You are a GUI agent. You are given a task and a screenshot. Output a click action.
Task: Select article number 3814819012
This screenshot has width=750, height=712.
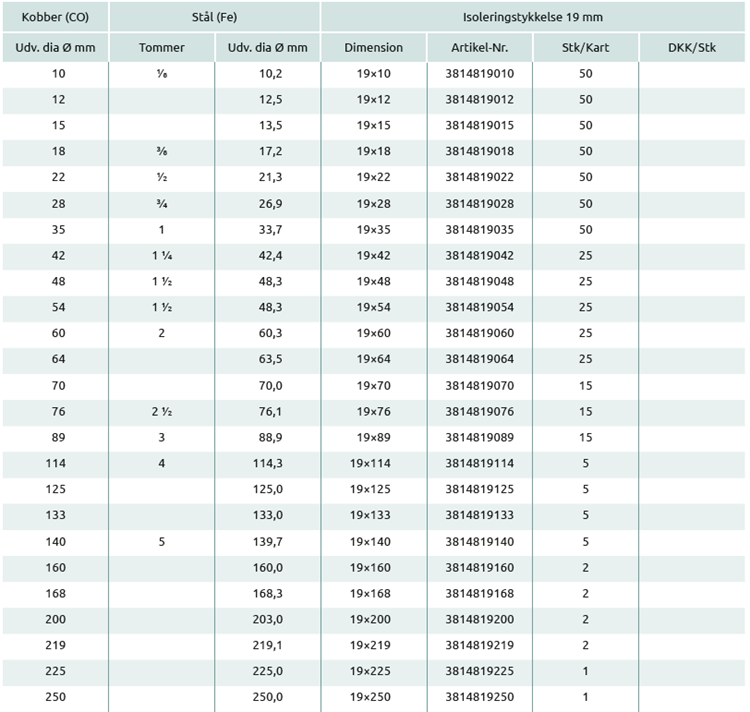click(480, 99)
